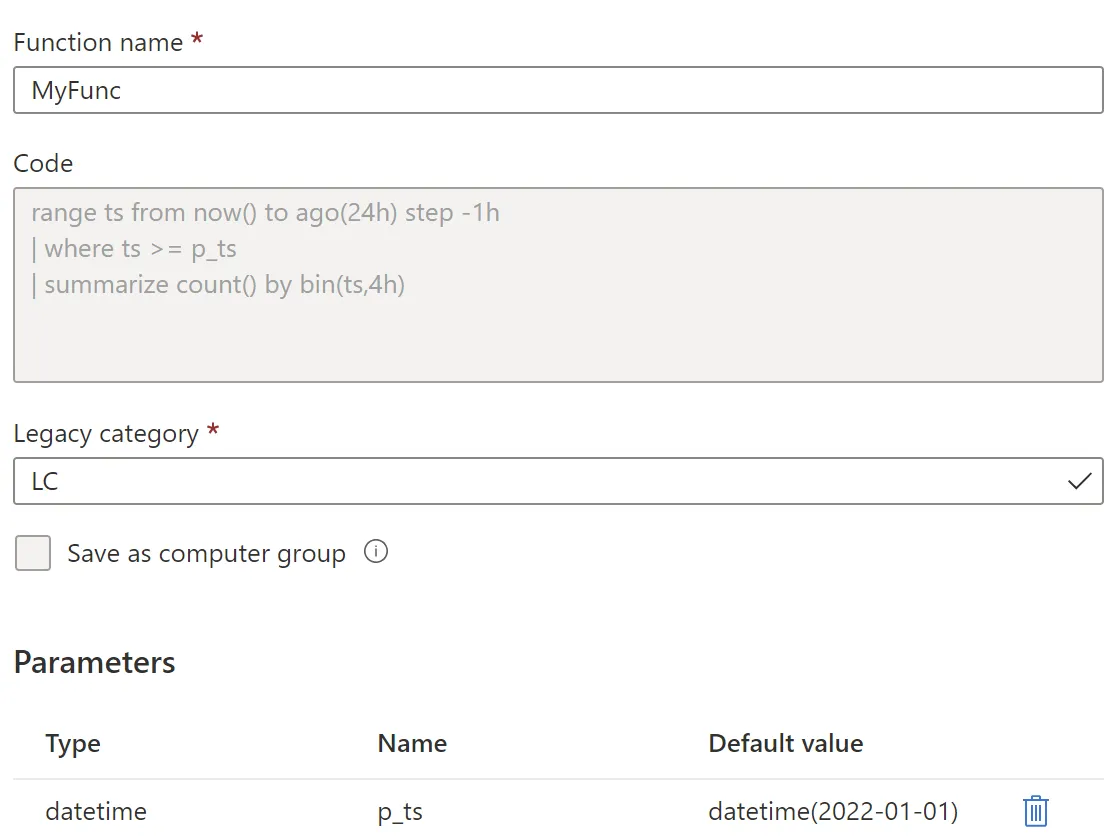Image resolution: width=1118 pixels, height=836 pixels.
Task: Click the Name column header
Action: tap(412, 744)
